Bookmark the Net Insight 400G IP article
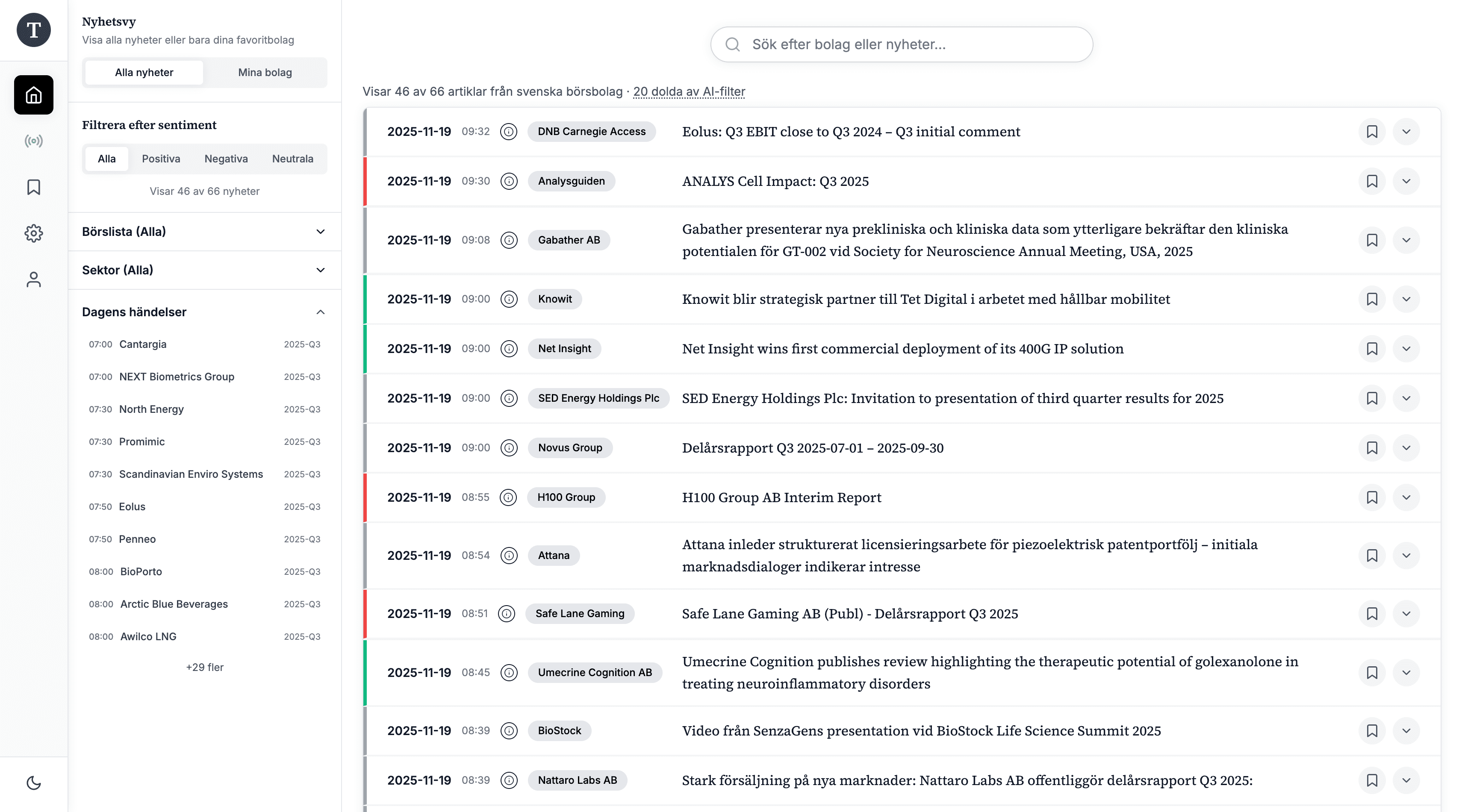Image resolution: width=1462 pixels, height=812 pixels. pyautogui.click(x=1372, y=349)
